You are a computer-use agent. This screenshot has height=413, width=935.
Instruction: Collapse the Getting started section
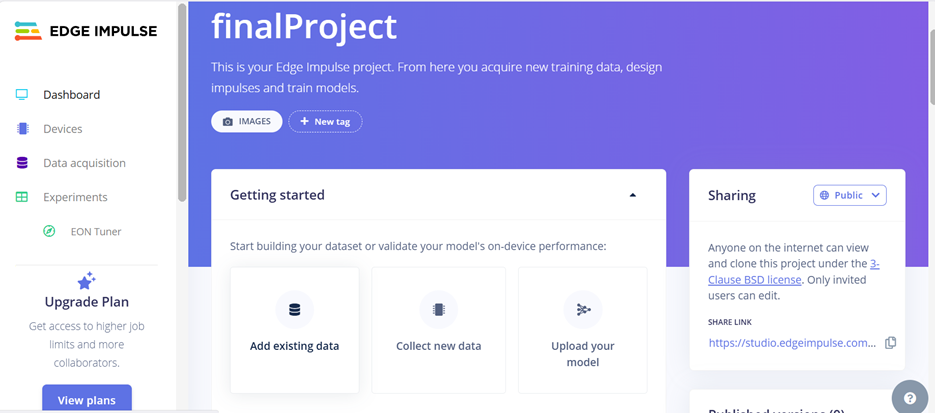[x=633, y=195]
